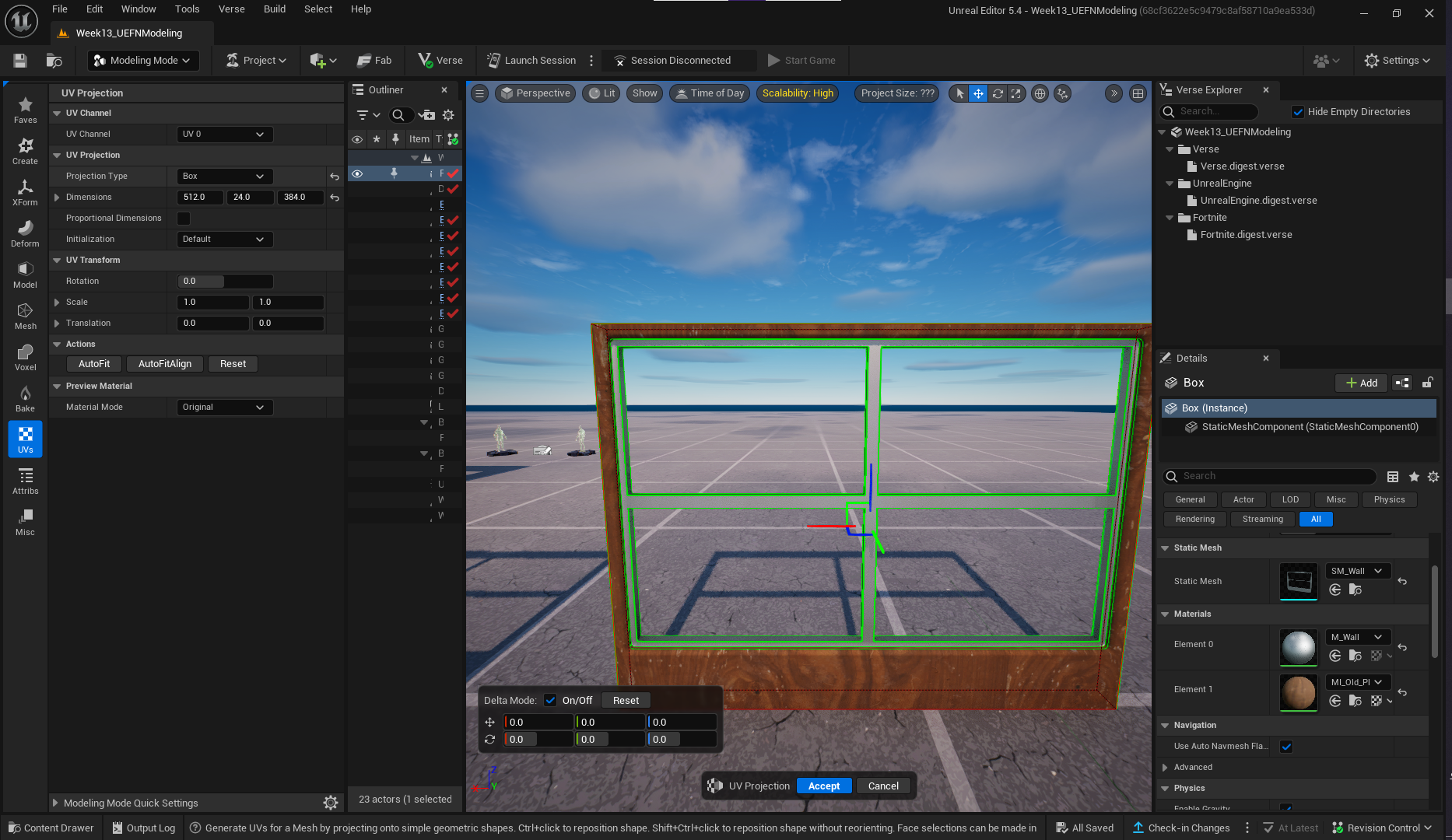This screenshot has height=840, width=1452.
Task: Toggle world coordinate system globe icon
Action: pyautogui.click(x=1040, y=93)
